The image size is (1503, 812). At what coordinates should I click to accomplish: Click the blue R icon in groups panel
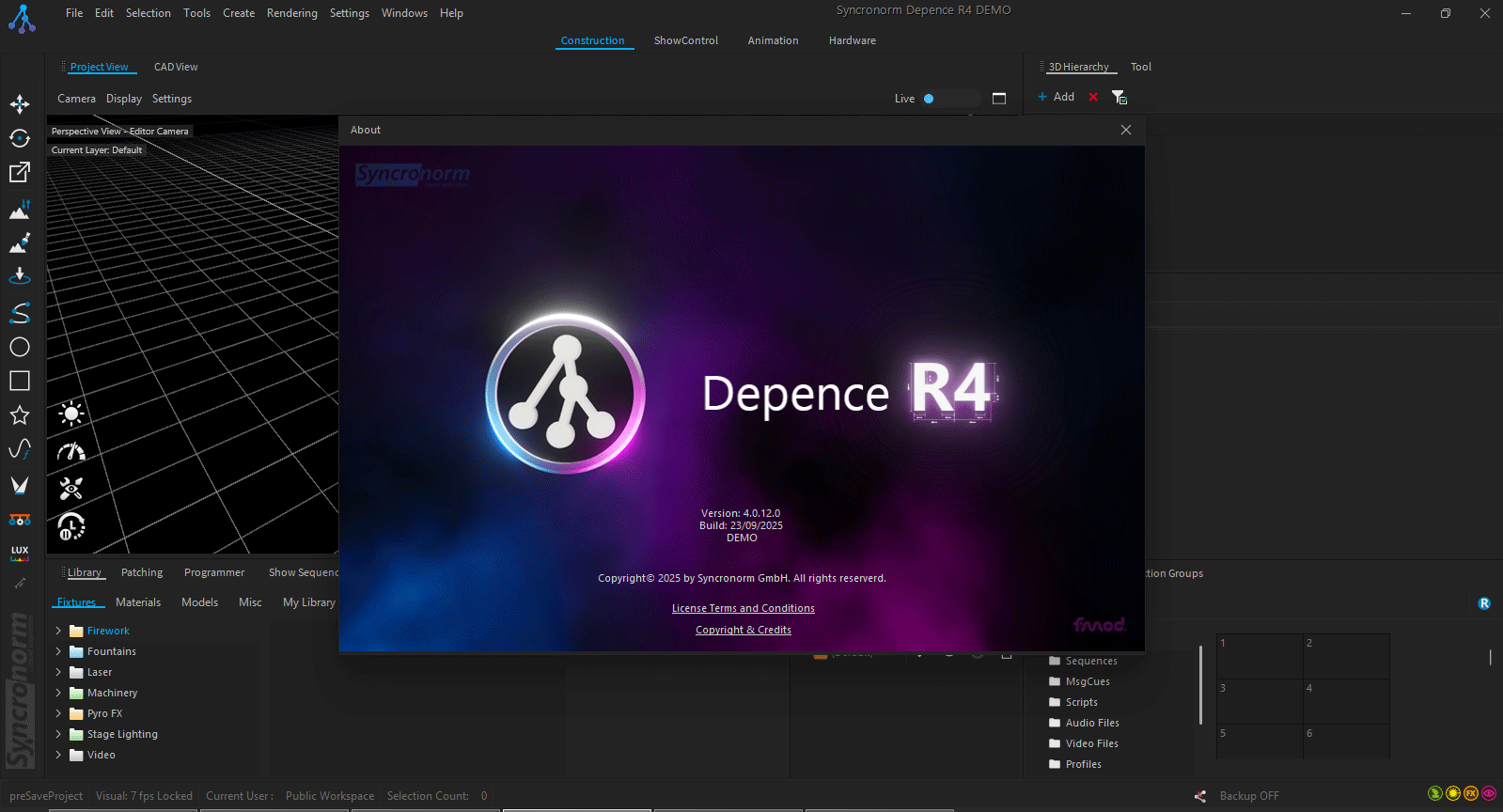[x=1484, y=603]
